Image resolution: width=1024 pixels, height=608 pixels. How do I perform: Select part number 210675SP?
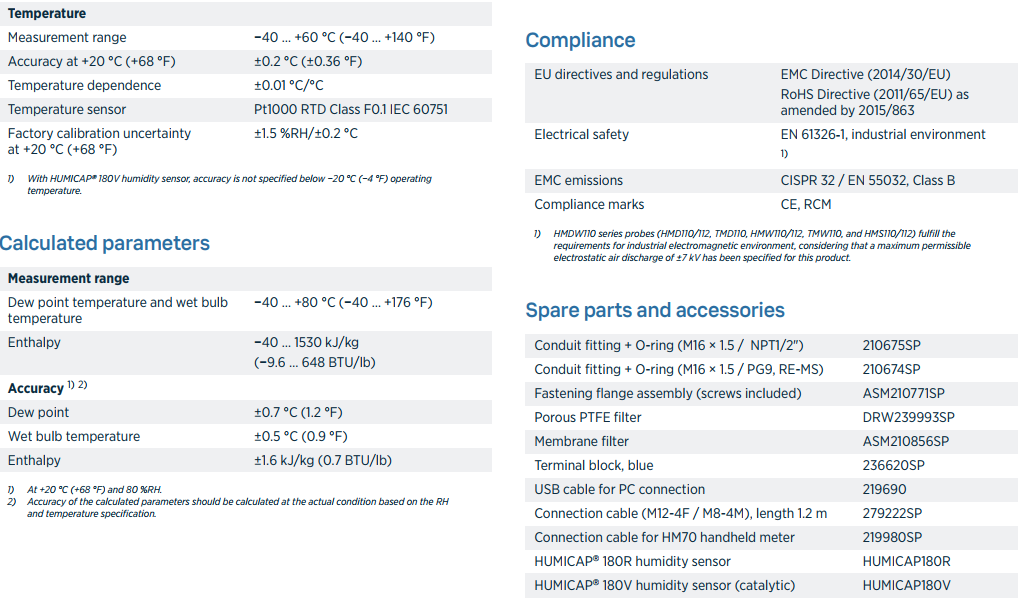(x=891, y=345)
